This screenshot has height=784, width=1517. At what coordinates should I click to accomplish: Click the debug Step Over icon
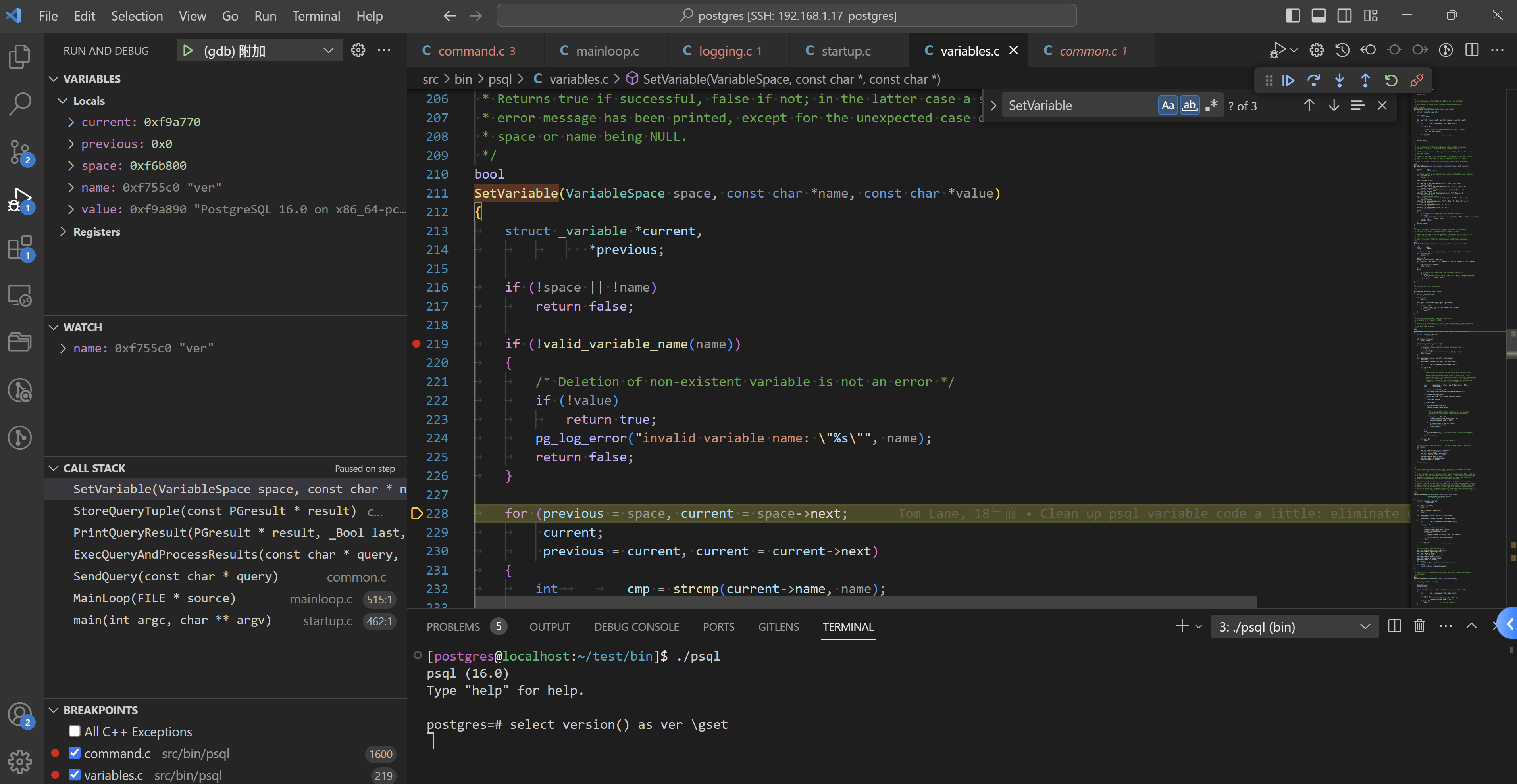pyautogui.click(x=1314, y=81)
